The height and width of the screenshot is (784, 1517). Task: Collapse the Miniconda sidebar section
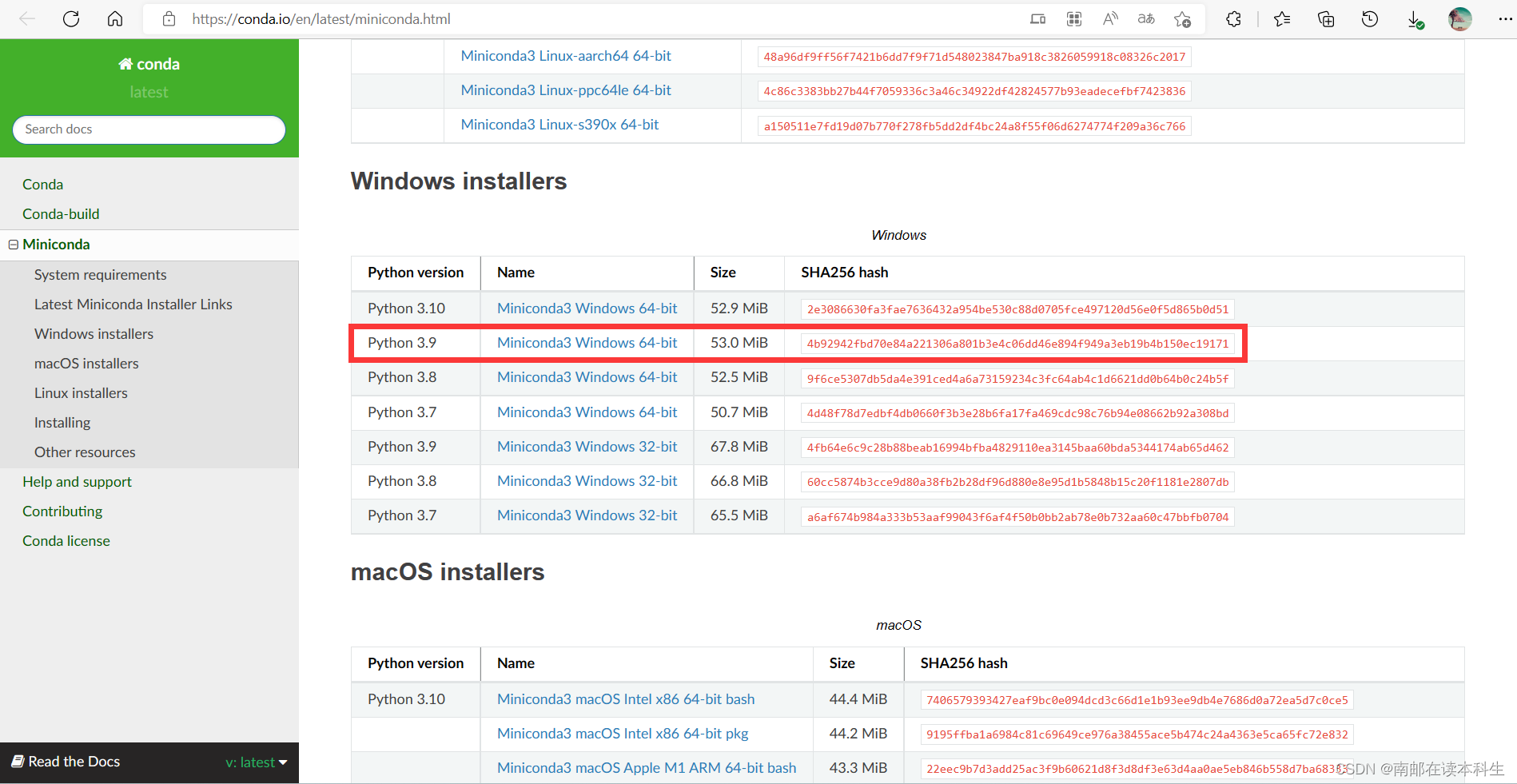[14, 245]
